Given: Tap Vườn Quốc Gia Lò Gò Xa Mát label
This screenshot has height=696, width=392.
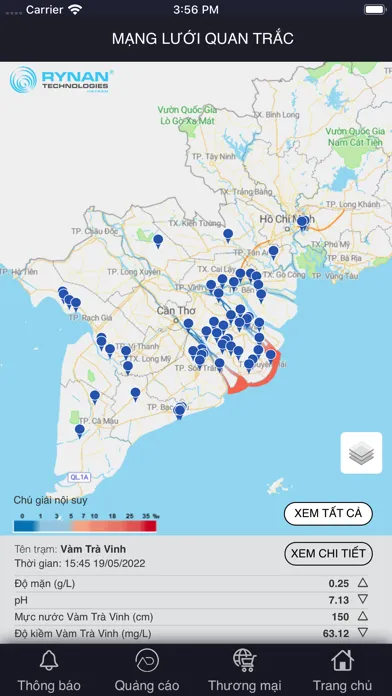Looking at the screenshot, I should [x=187, y=115].
